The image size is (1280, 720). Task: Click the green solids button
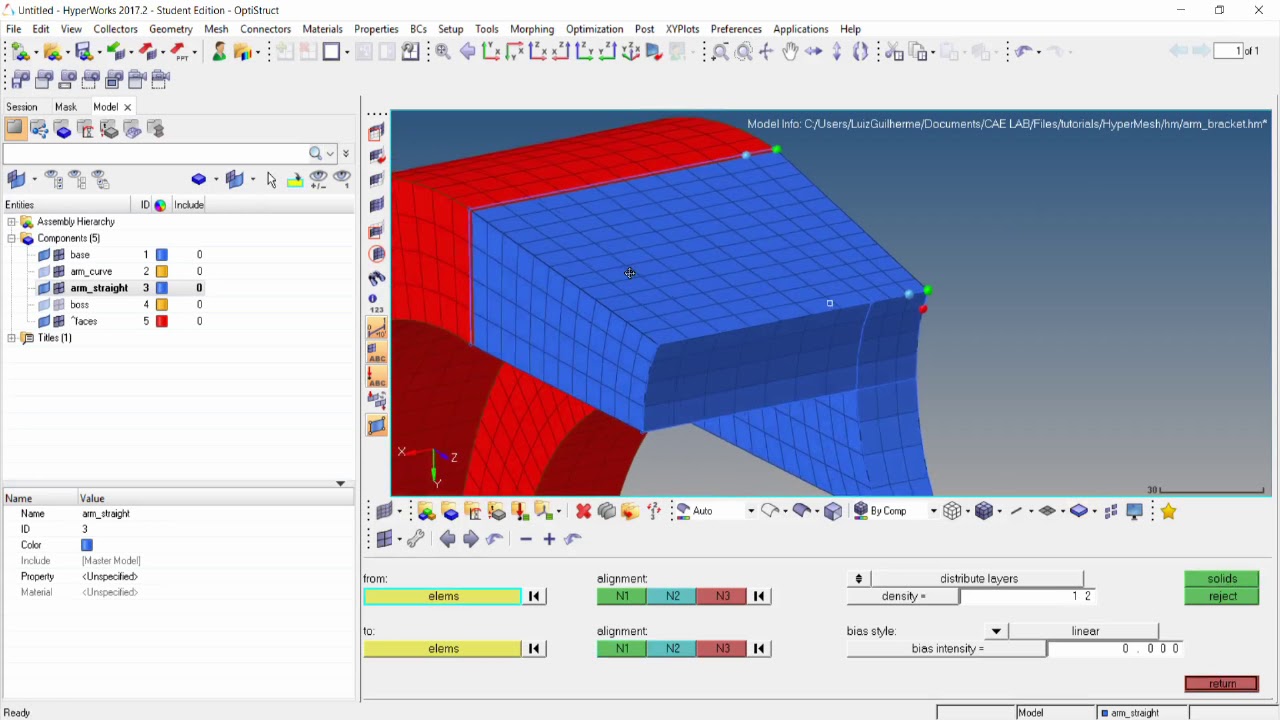pyautogui.click(x=1222, y=579)
